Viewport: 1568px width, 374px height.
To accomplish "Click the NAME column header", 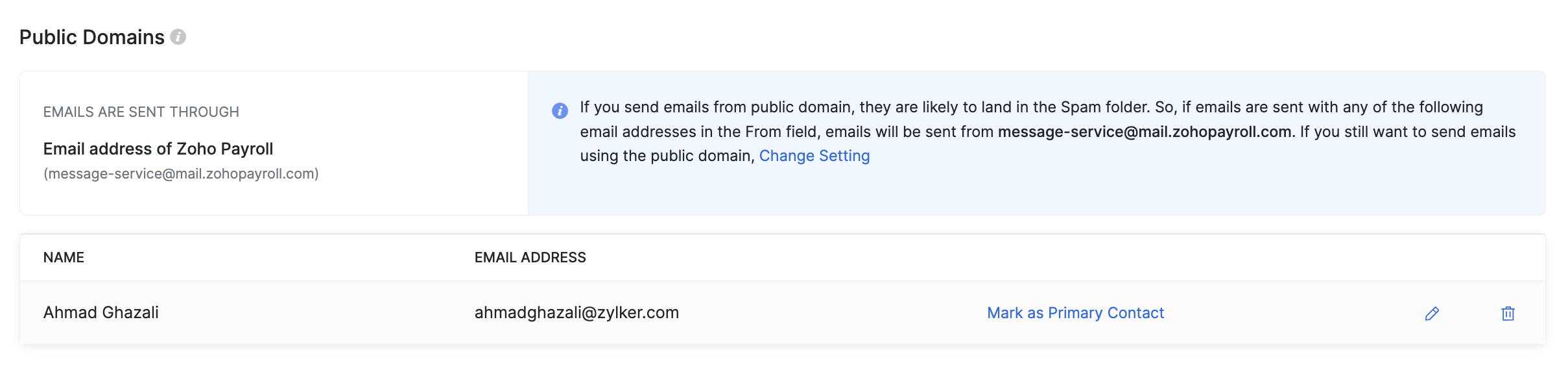I will tap(64, 257).
